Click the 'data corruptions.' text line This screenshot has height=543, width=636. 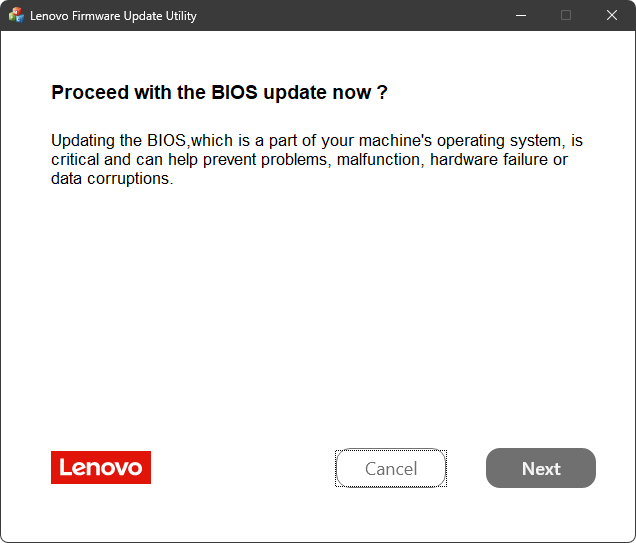tap(112, 179)
